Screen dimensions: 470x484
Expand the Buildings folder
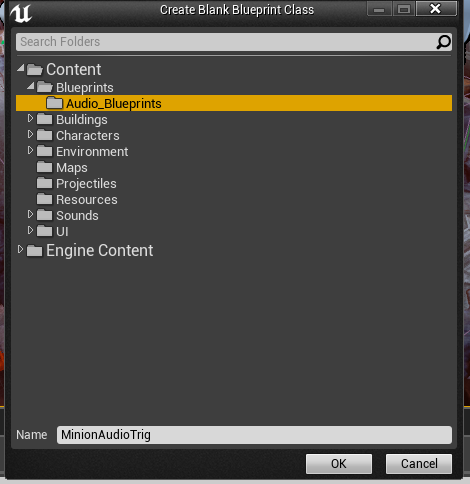(30, 118)
